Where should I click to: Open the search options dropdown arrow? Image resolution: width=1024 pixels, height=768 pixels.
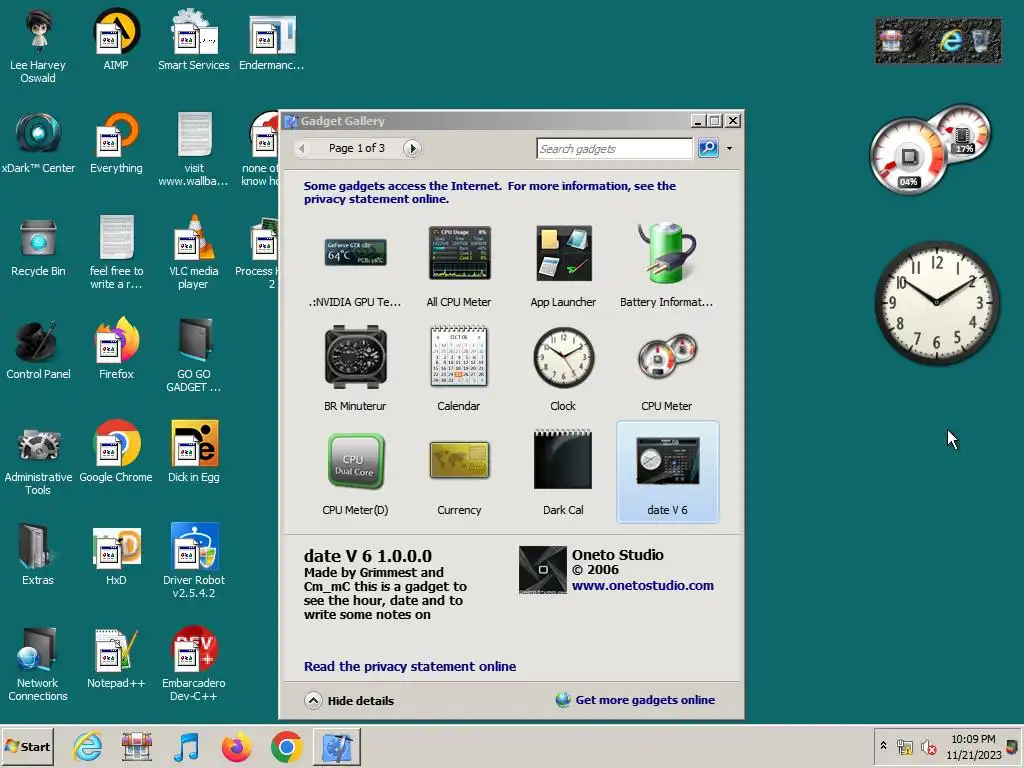(729, 148)
